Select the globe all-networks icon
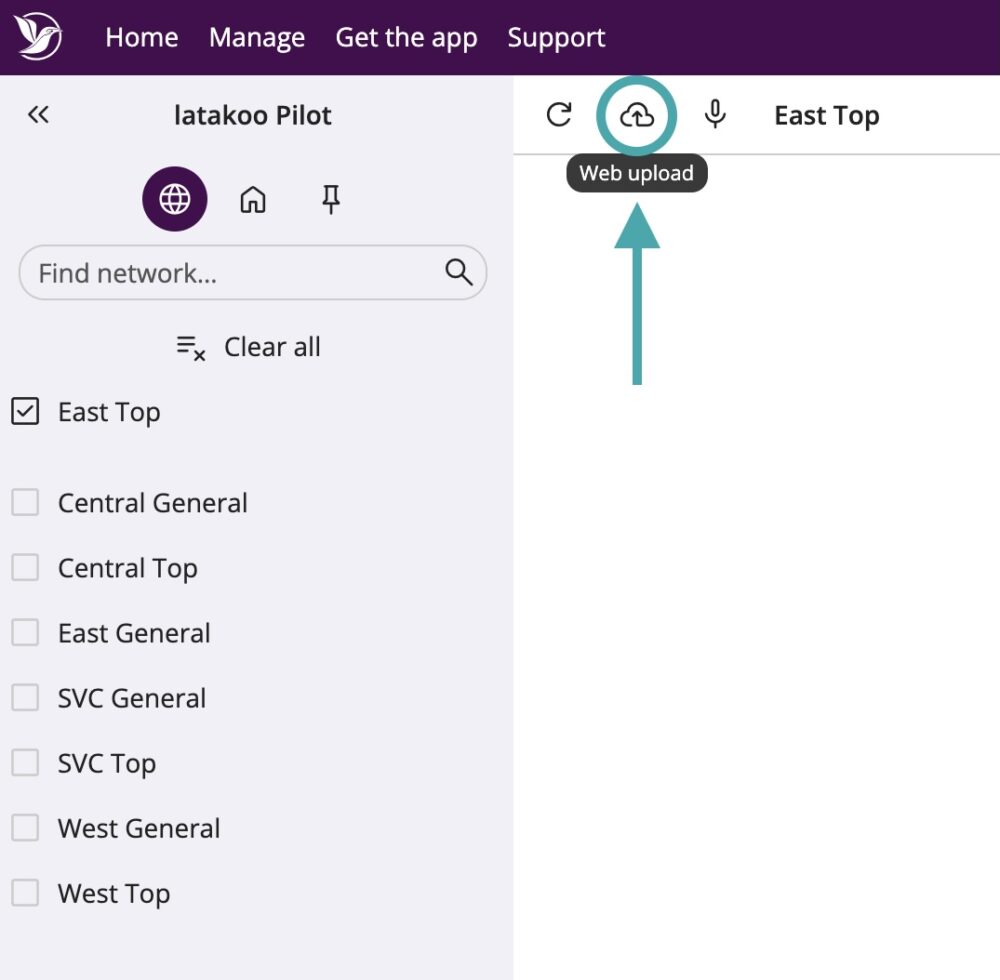This screenshot has width=1000, height=980. pyautogui.click(x=175, y=200)
